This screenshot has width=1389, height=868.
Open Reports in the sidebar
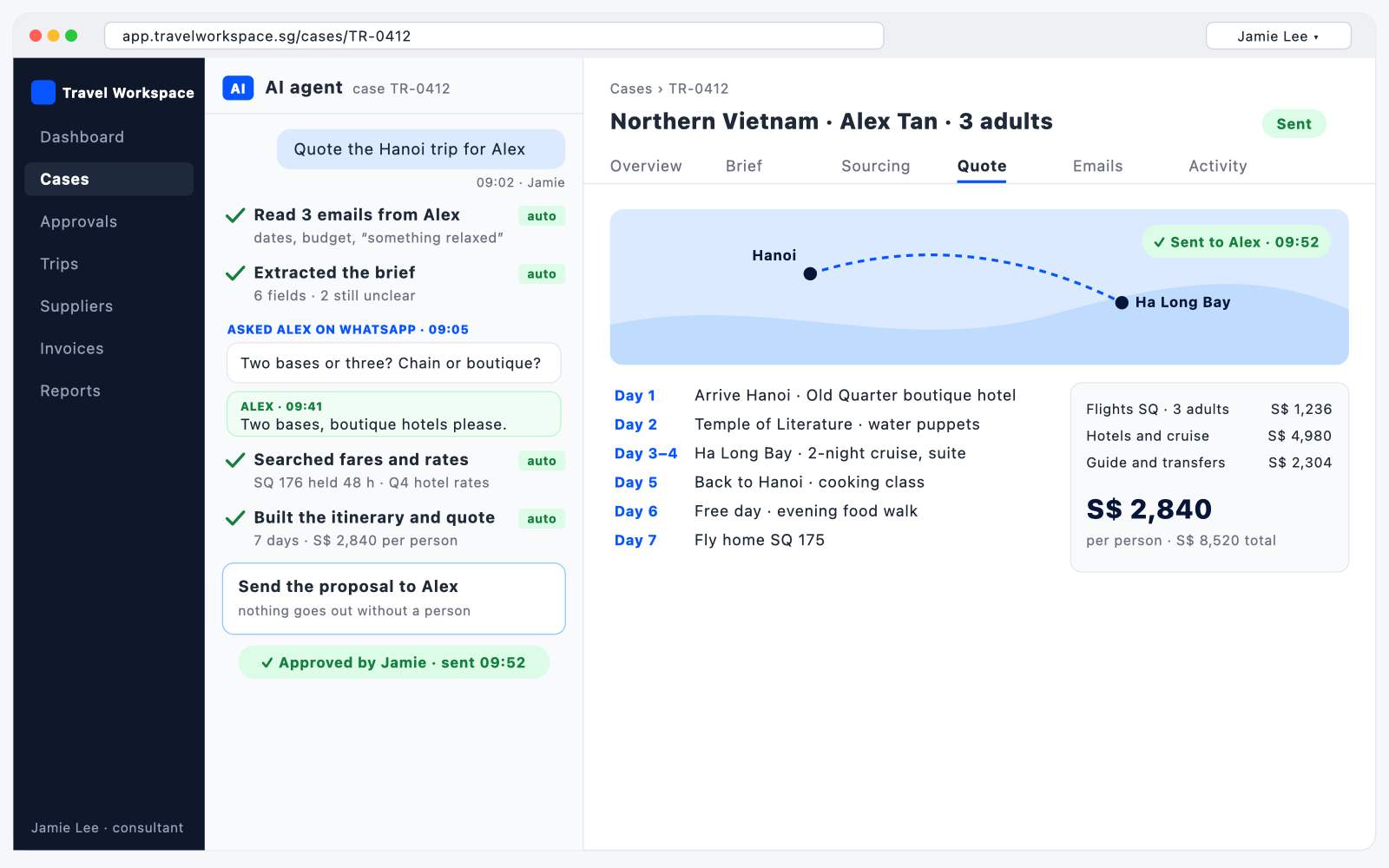(x=109, y=391)
